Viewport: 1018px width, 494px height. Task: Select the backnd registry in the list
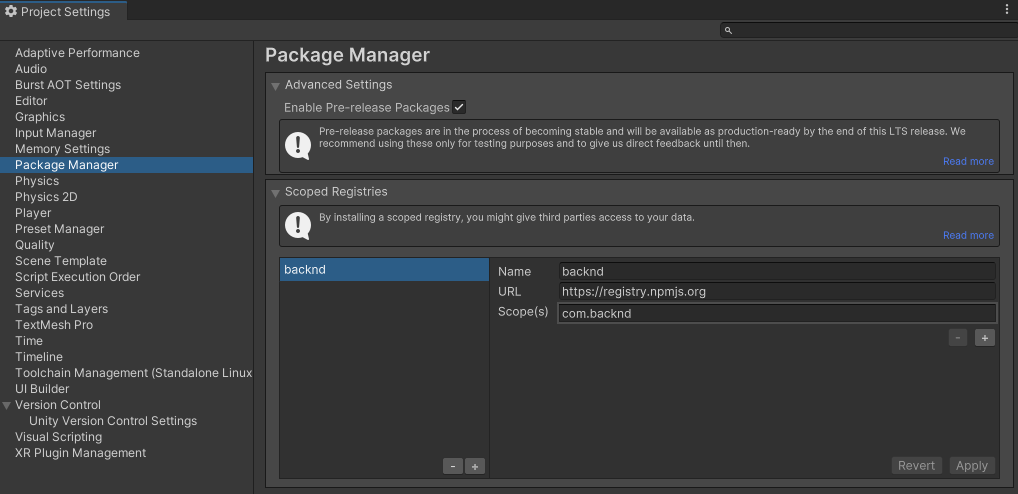pyautogui.click(x=383, y=270)
